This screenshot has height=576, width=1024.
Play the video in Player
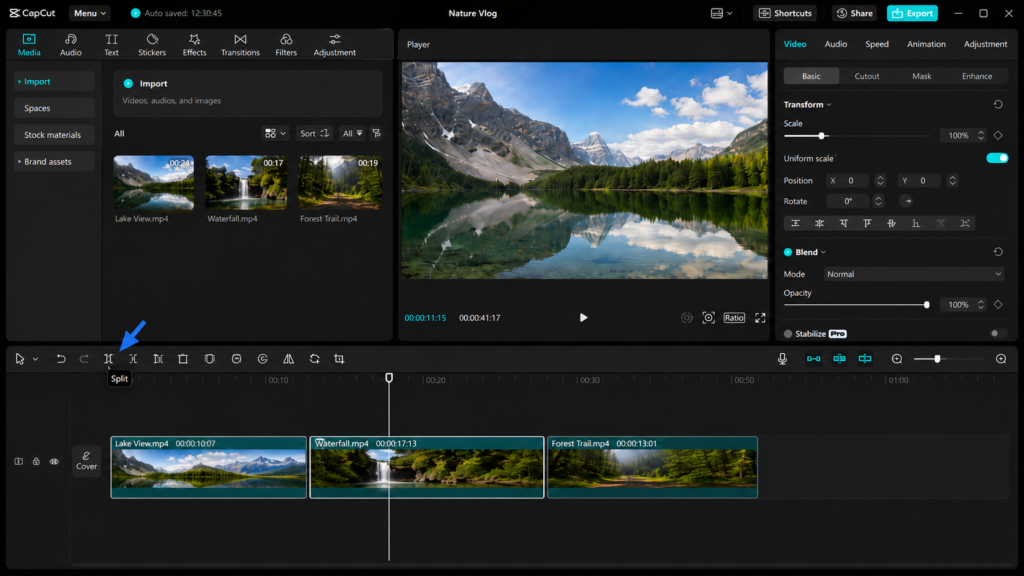pos(583,317)
